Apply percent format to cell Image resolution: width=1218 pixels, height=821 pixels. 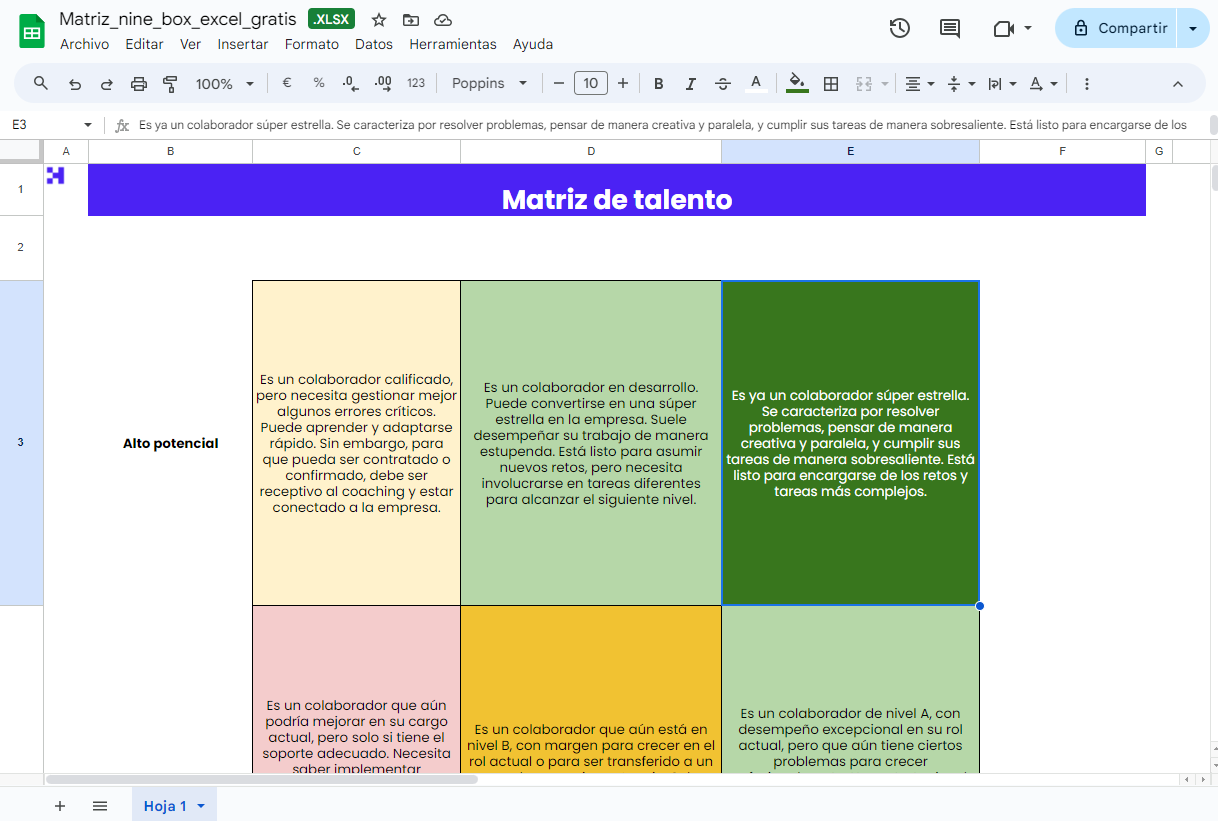(319, 83)
